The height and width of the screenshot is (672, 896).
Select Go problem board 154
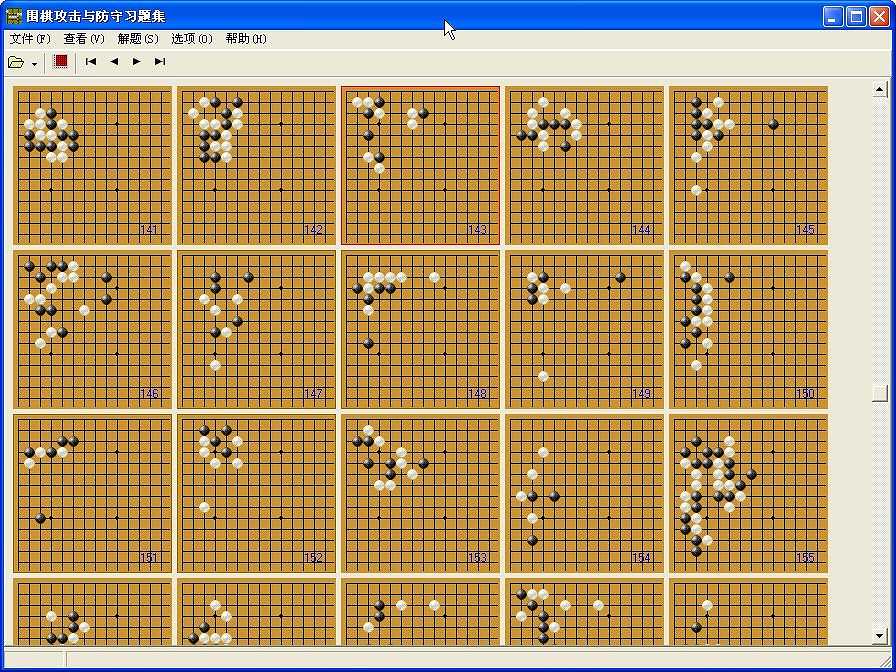pyautogui.click(x=585, y=494)
